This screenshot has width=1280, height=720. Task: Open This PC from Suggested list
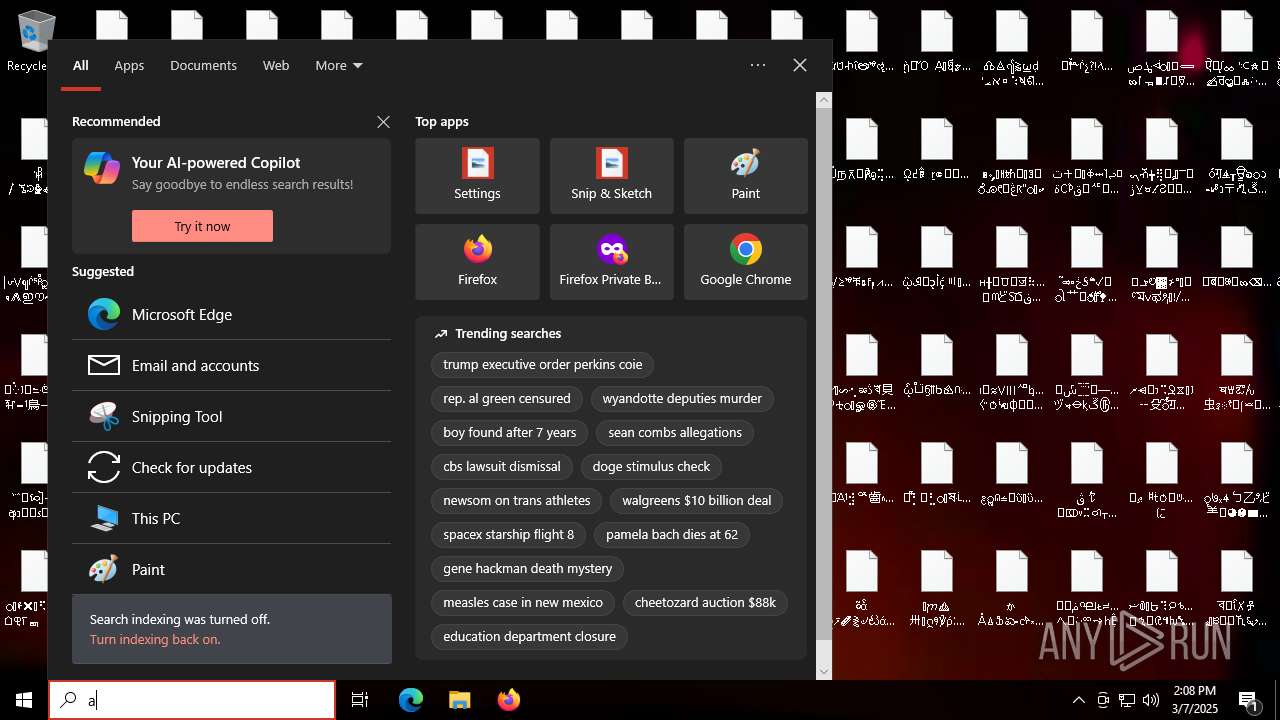point(231,518)
